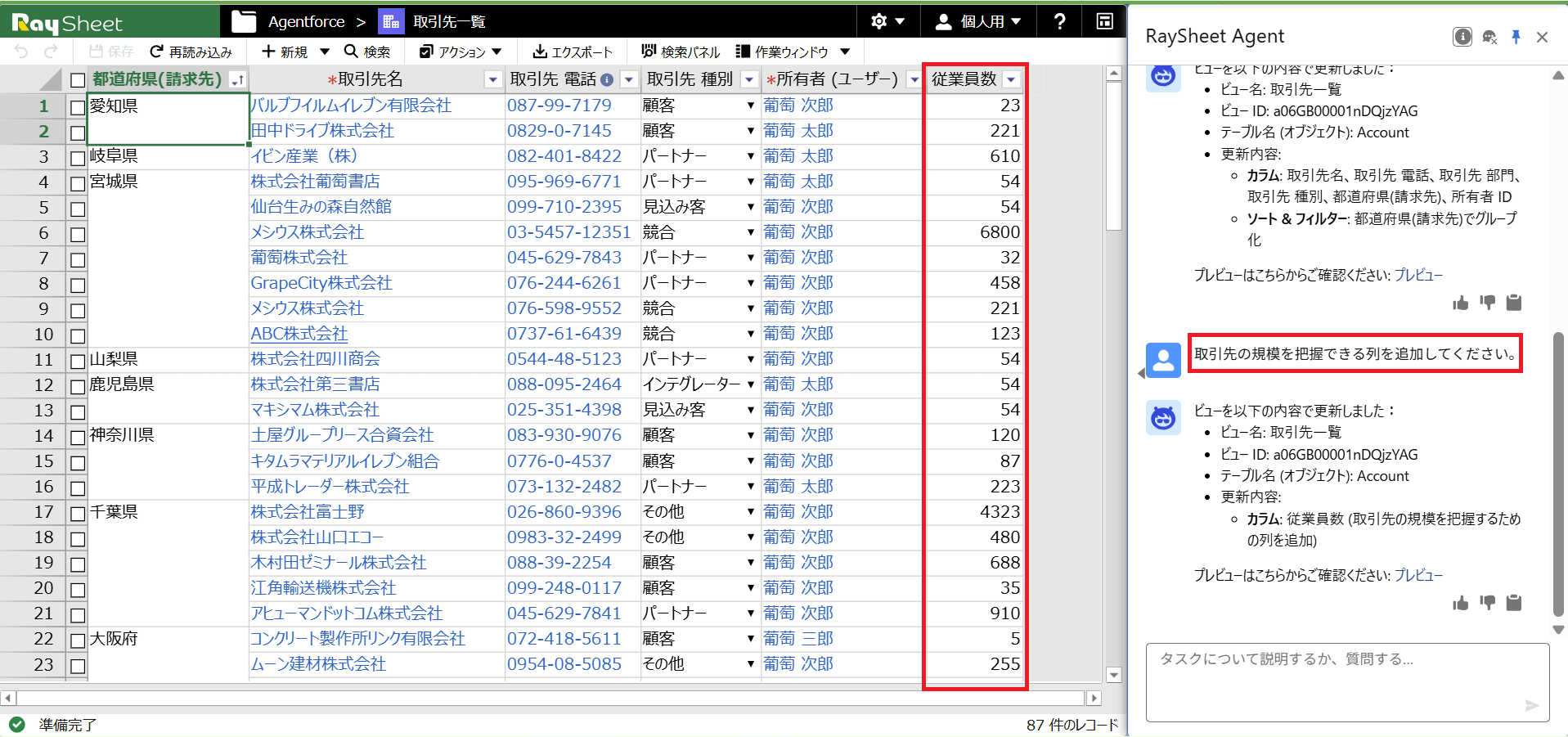
Task: Expand the 取引先名 column filter dropdown
Action: (492, 80)
